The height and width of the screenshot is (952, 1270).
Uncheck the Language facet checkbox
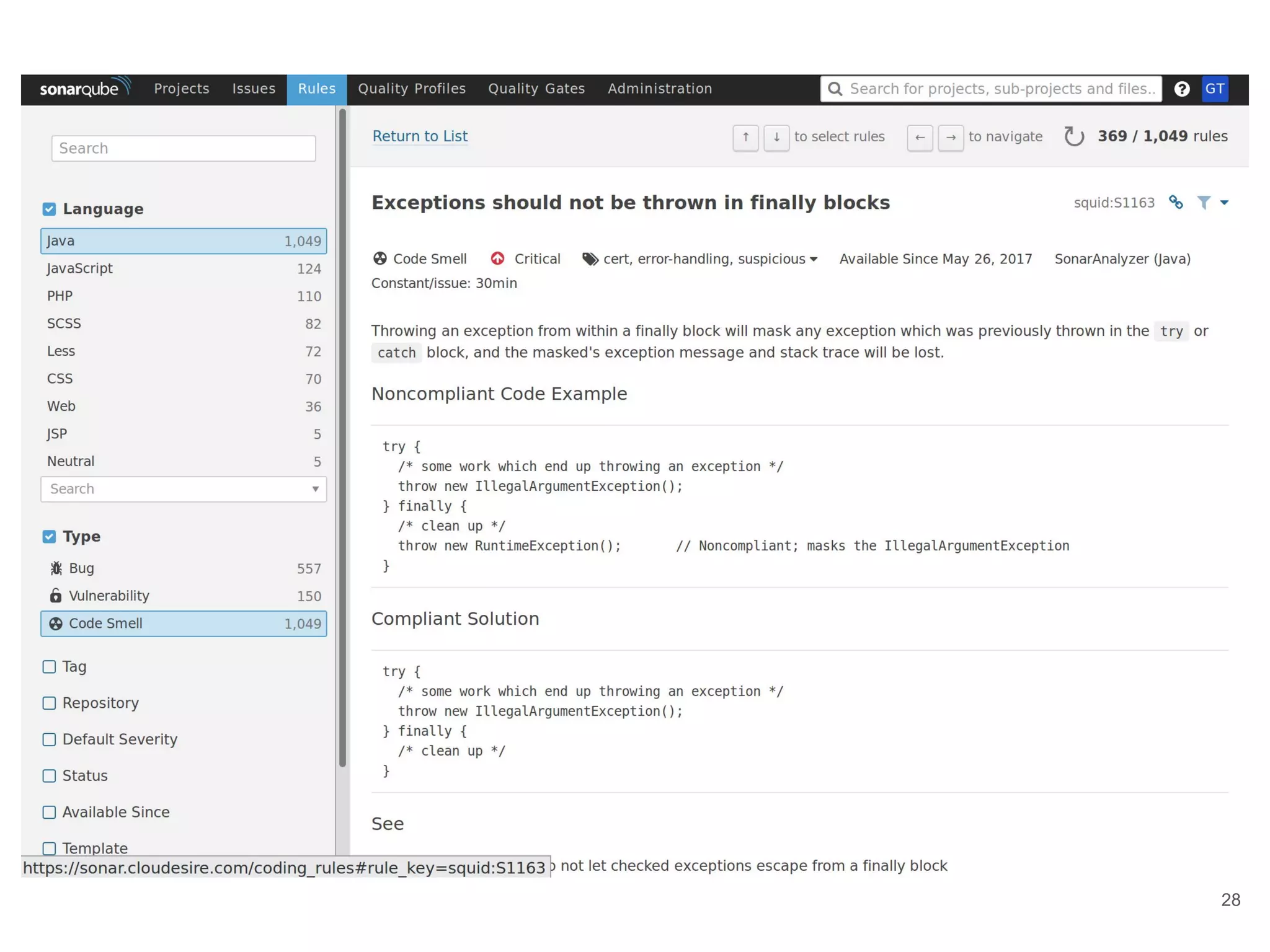pyautogui.click(x=49, y=209)
